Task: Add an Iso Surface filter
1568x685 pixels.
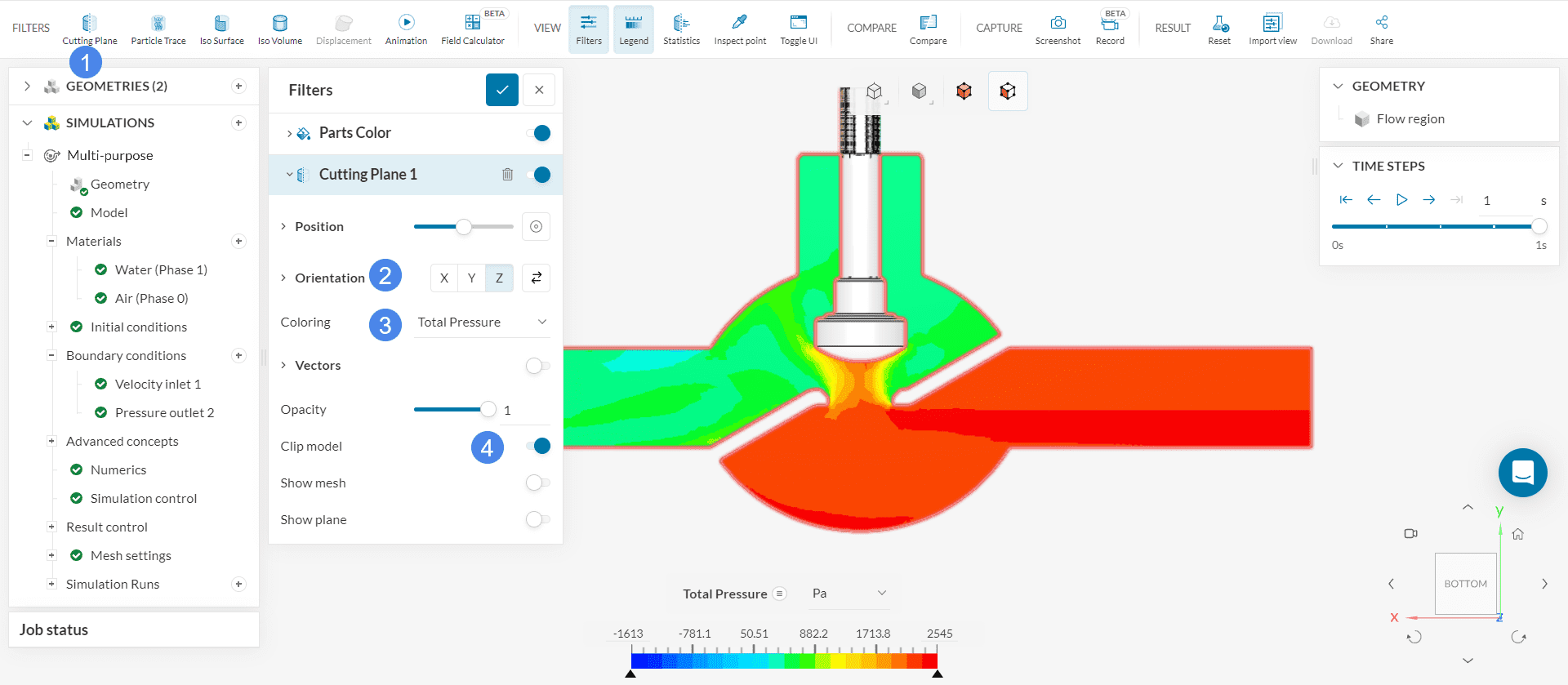Action: coord(221,29)
